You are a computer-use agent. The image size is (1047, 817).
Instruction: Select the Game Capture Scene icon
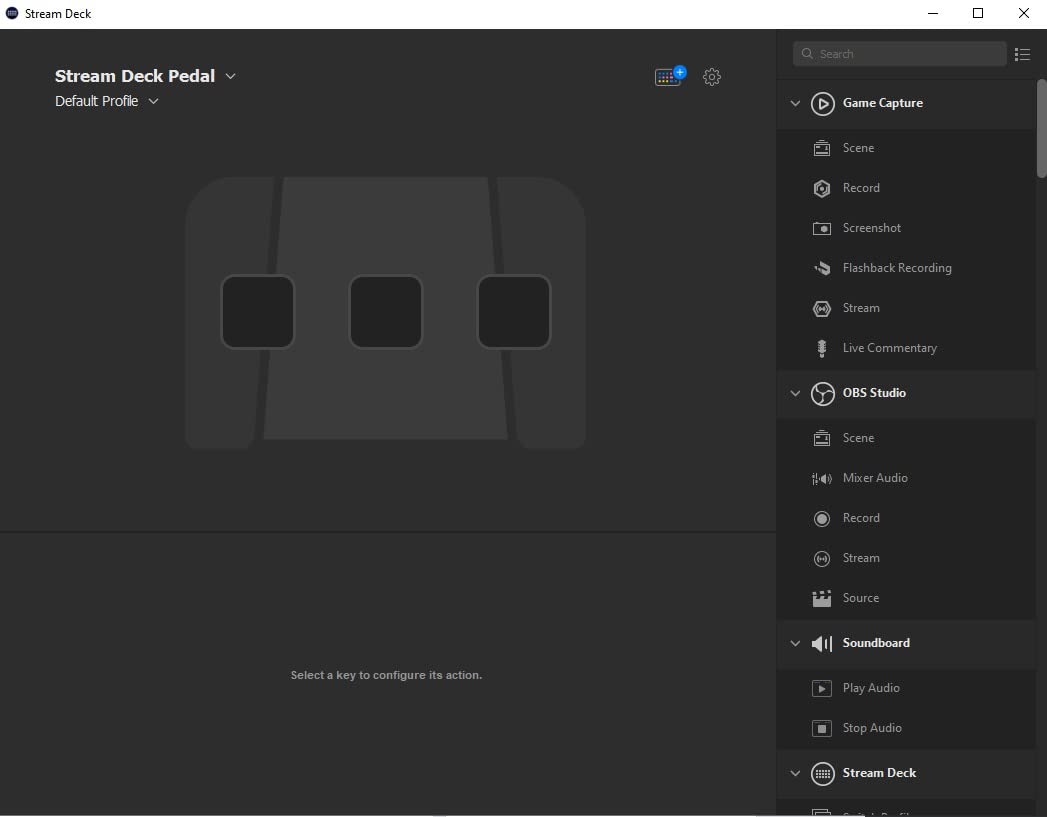pos(821,148)
